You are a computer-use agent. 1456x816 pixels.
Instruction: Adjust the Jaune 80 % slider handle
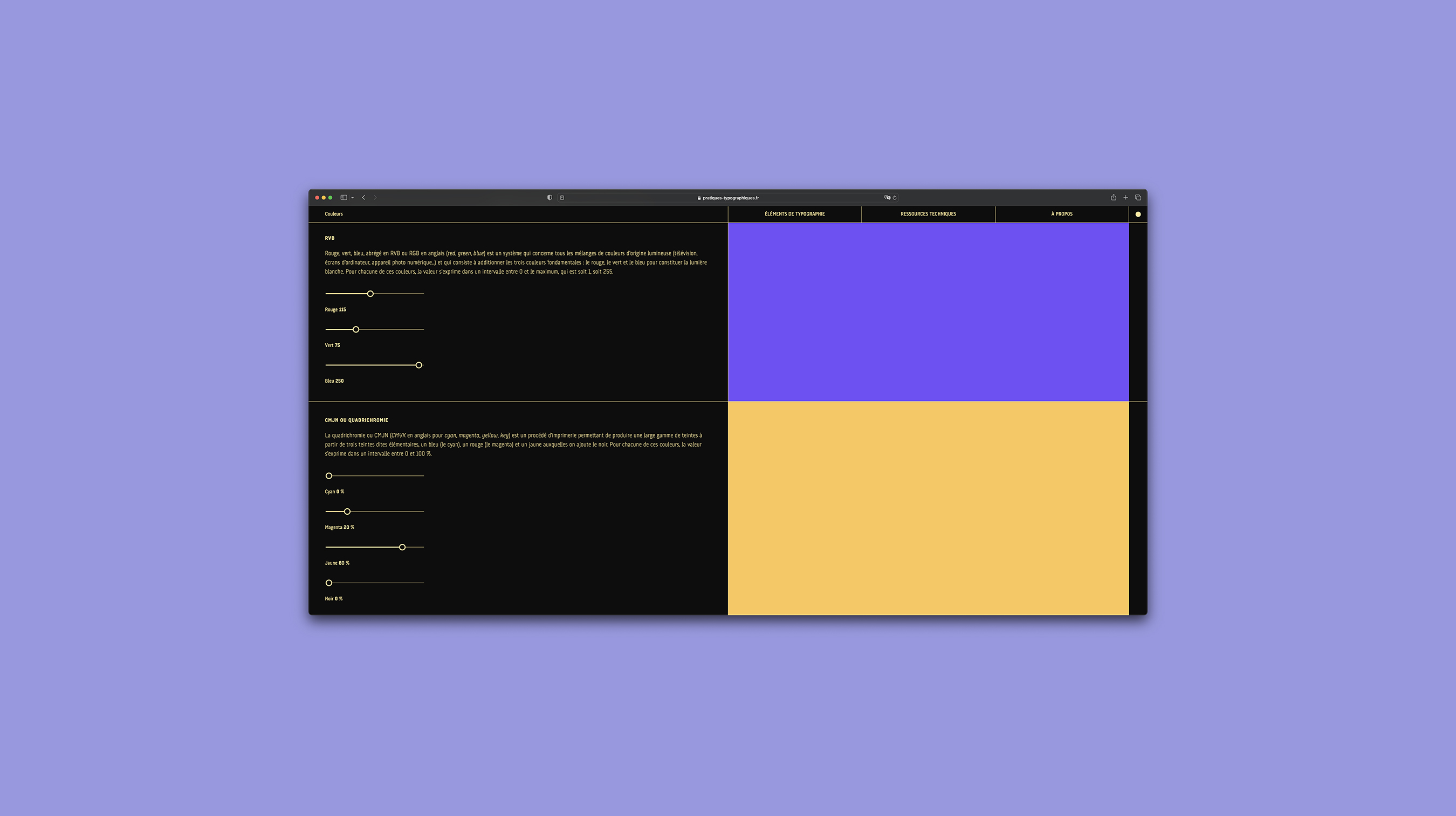402,547
